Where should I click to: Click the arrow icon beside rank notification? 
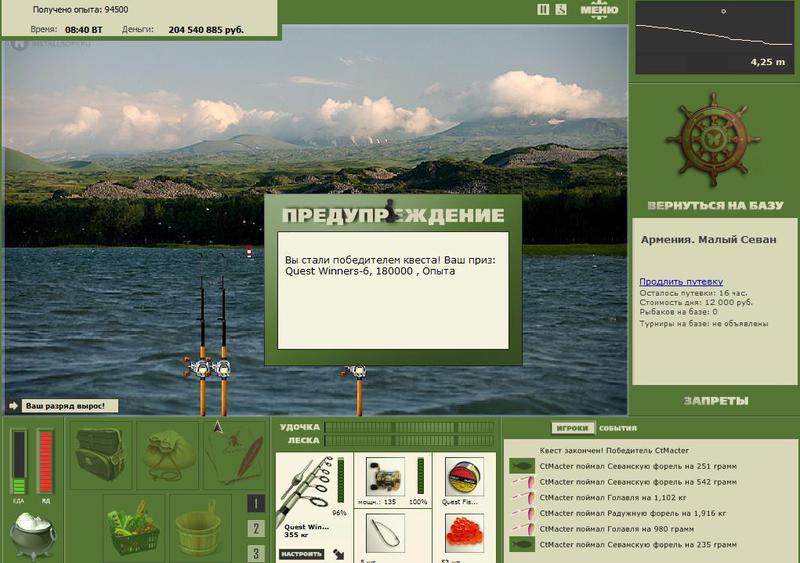pyautogui.click(x=14, y=406)
